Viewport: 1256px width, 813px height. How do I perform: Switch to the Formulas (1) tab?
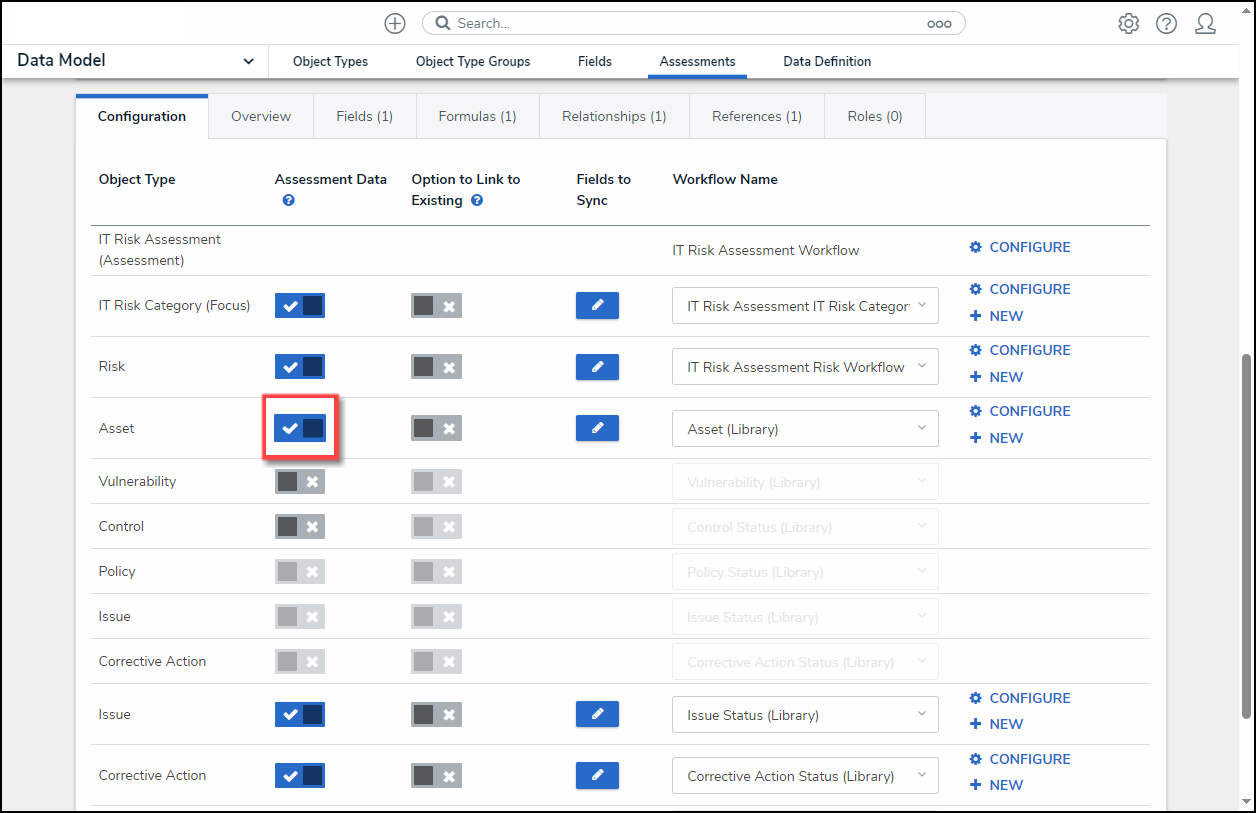click(x=477, y=117)
